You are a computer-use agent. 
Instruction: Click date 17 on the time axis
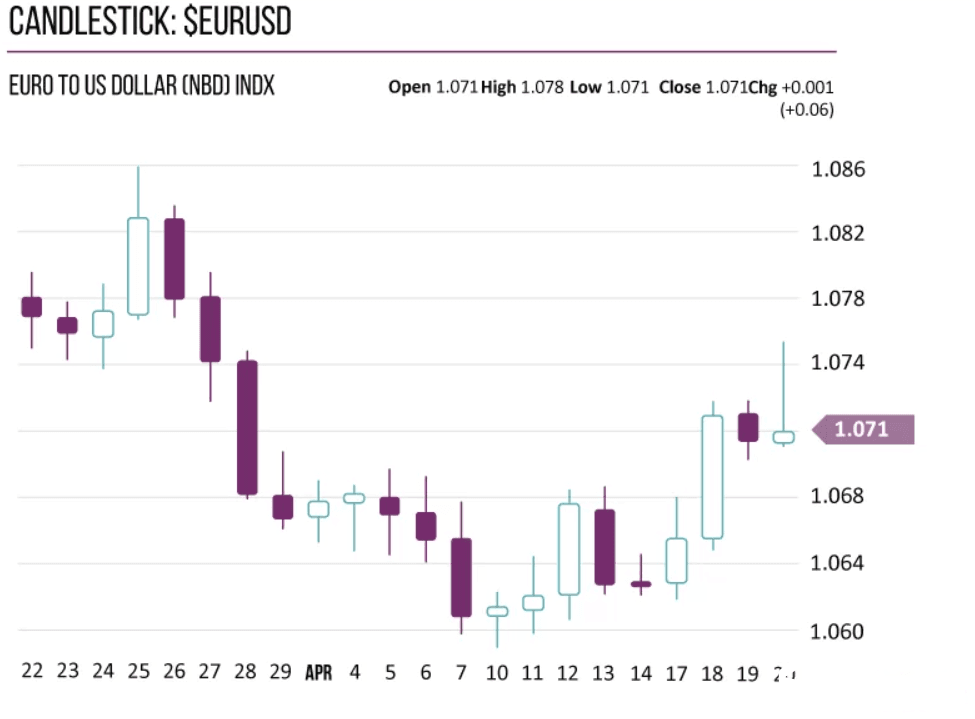tap(677, 673)
